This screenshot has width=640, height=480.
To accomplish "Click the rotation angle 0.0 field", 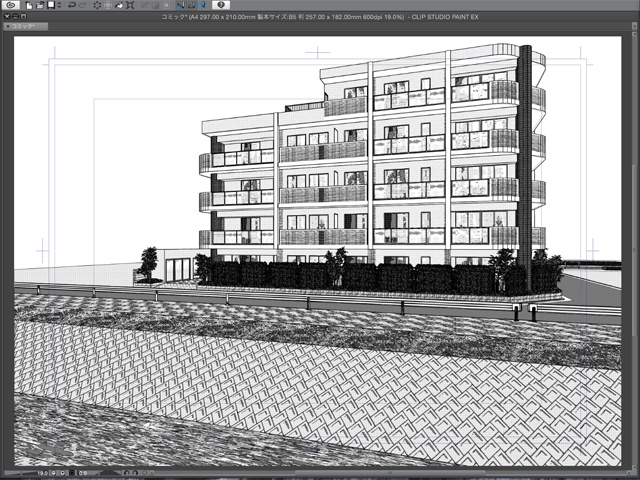I will click(x=83, y=473).
